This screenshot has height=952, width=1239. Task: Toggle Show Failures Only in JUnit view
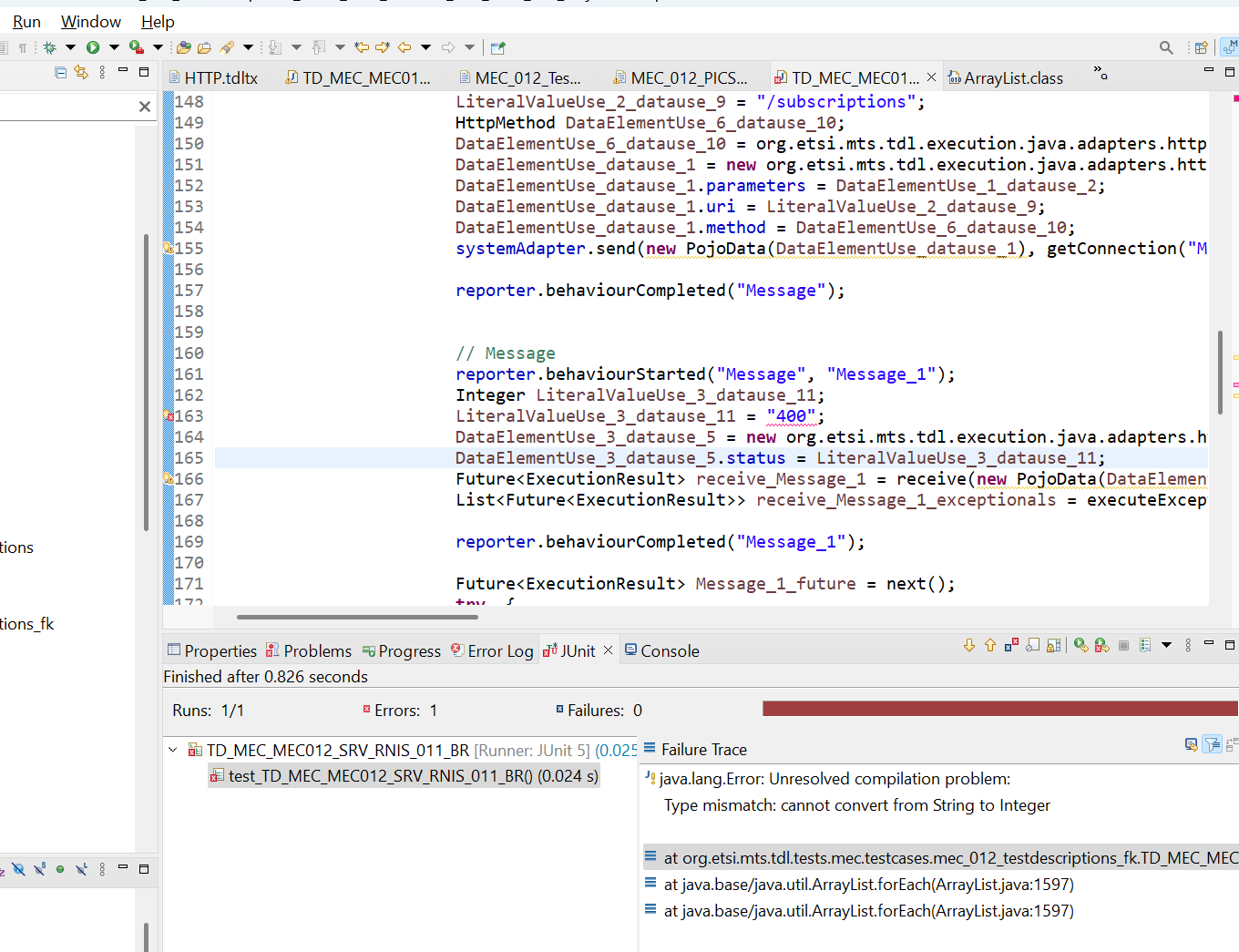point(1011,646)
